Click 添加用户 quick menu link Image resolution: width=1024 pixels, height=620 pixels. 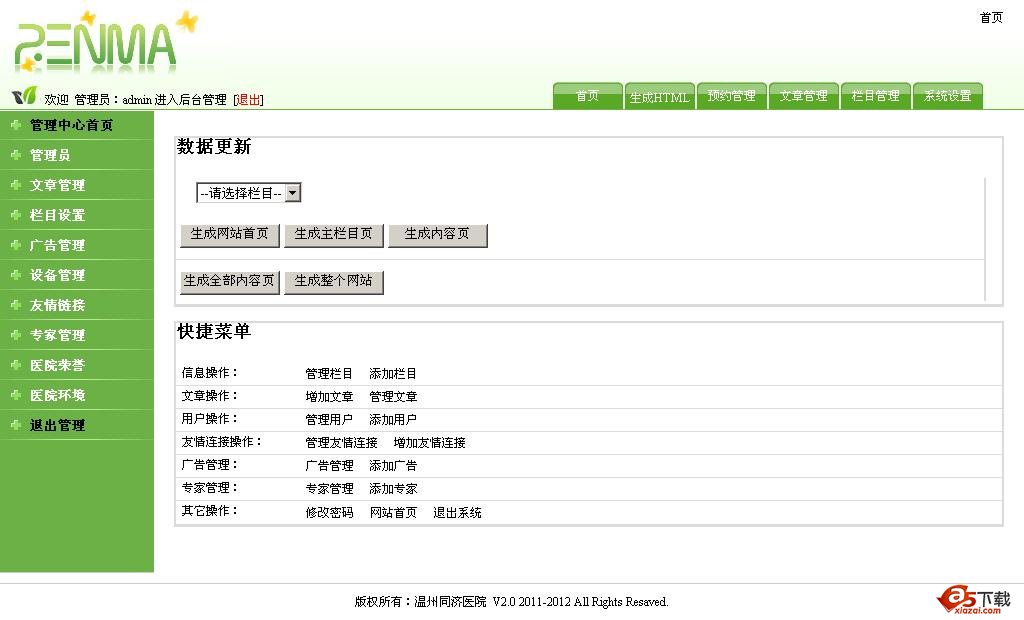point(392,419)
